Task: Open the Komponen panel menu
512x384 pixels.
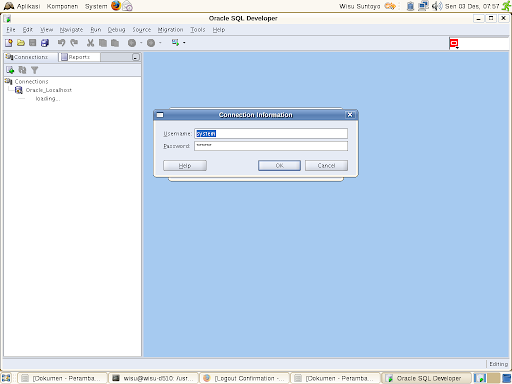Action: pyautogui.click(x=62, y=6)
